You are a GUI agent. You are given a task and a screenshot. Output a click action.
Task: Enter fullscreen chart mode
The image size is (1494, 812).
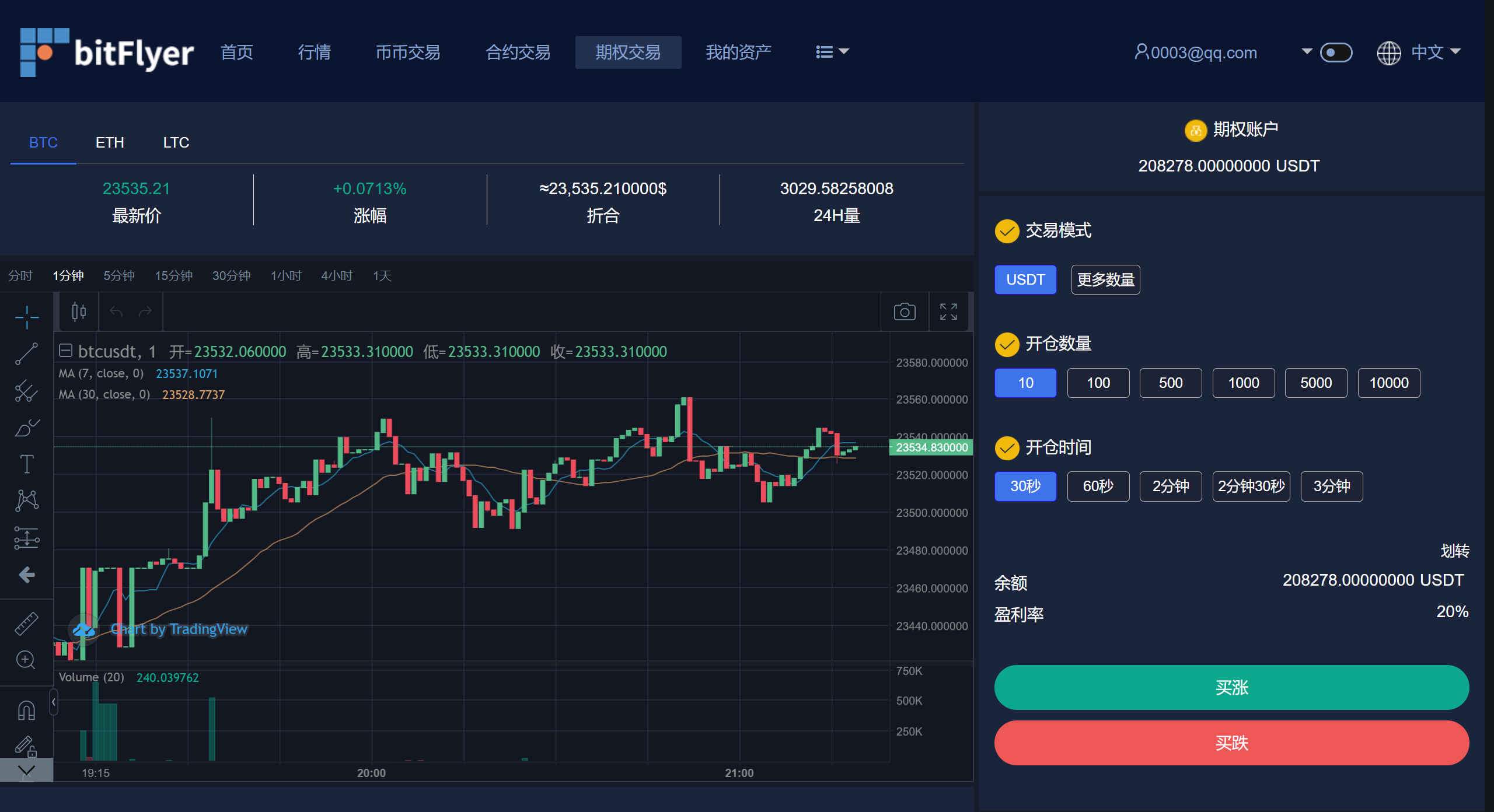[948, 312]
